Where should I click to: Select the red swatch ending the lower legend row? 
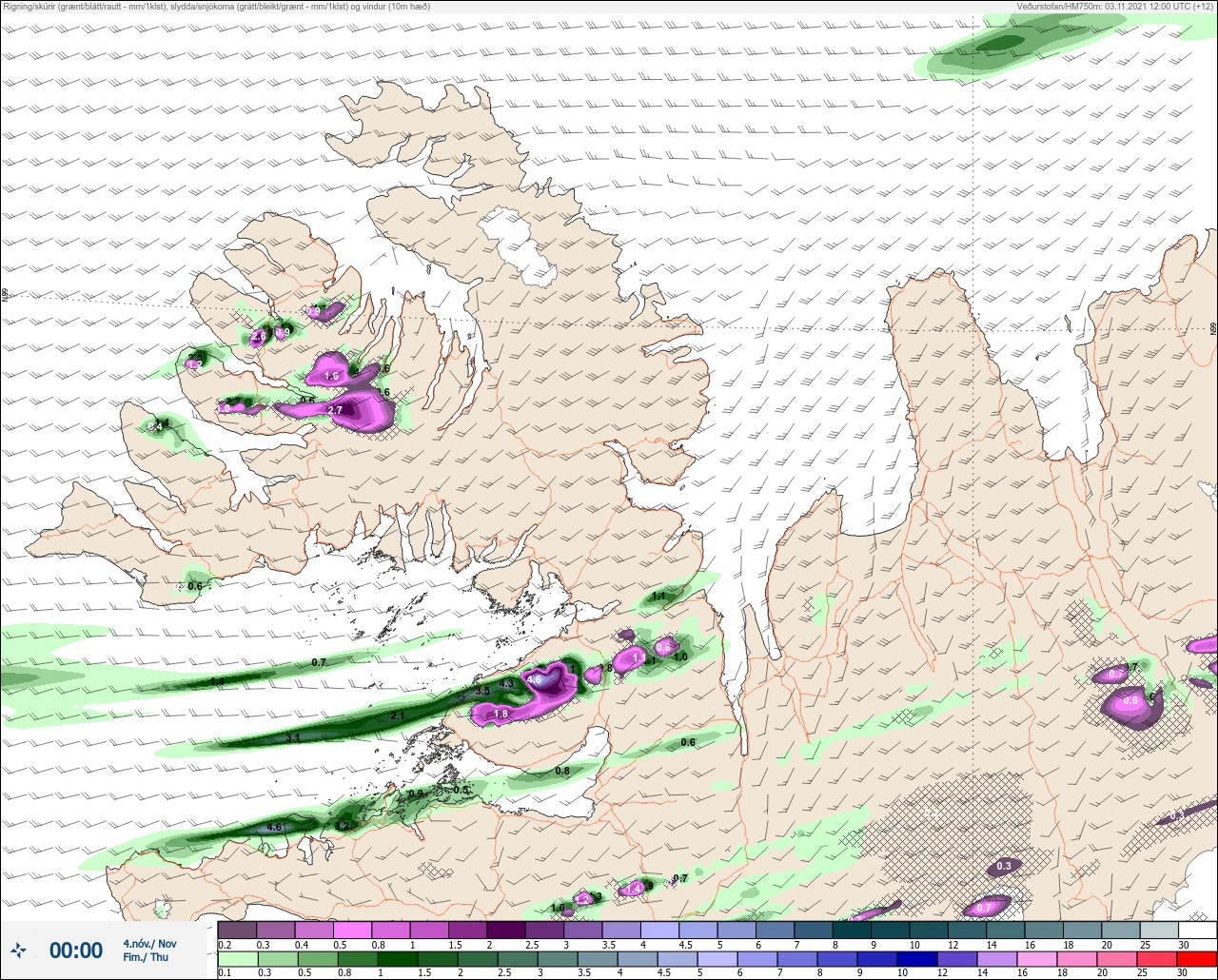point(1197,959)
